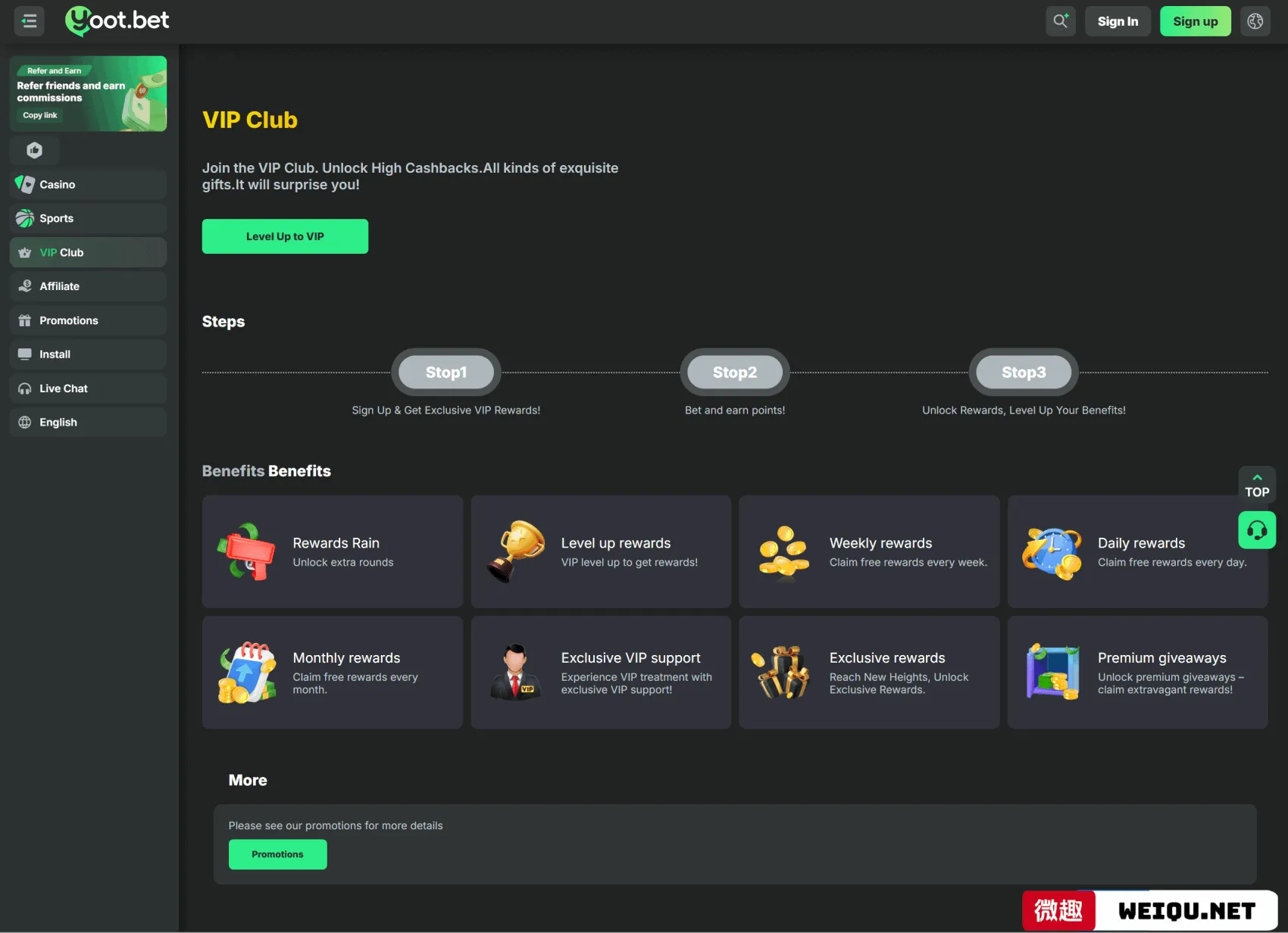Open the Promotions sidebar menu item
The height and width of the screenshot is (933, 1288).
click(x=88, y=320)
